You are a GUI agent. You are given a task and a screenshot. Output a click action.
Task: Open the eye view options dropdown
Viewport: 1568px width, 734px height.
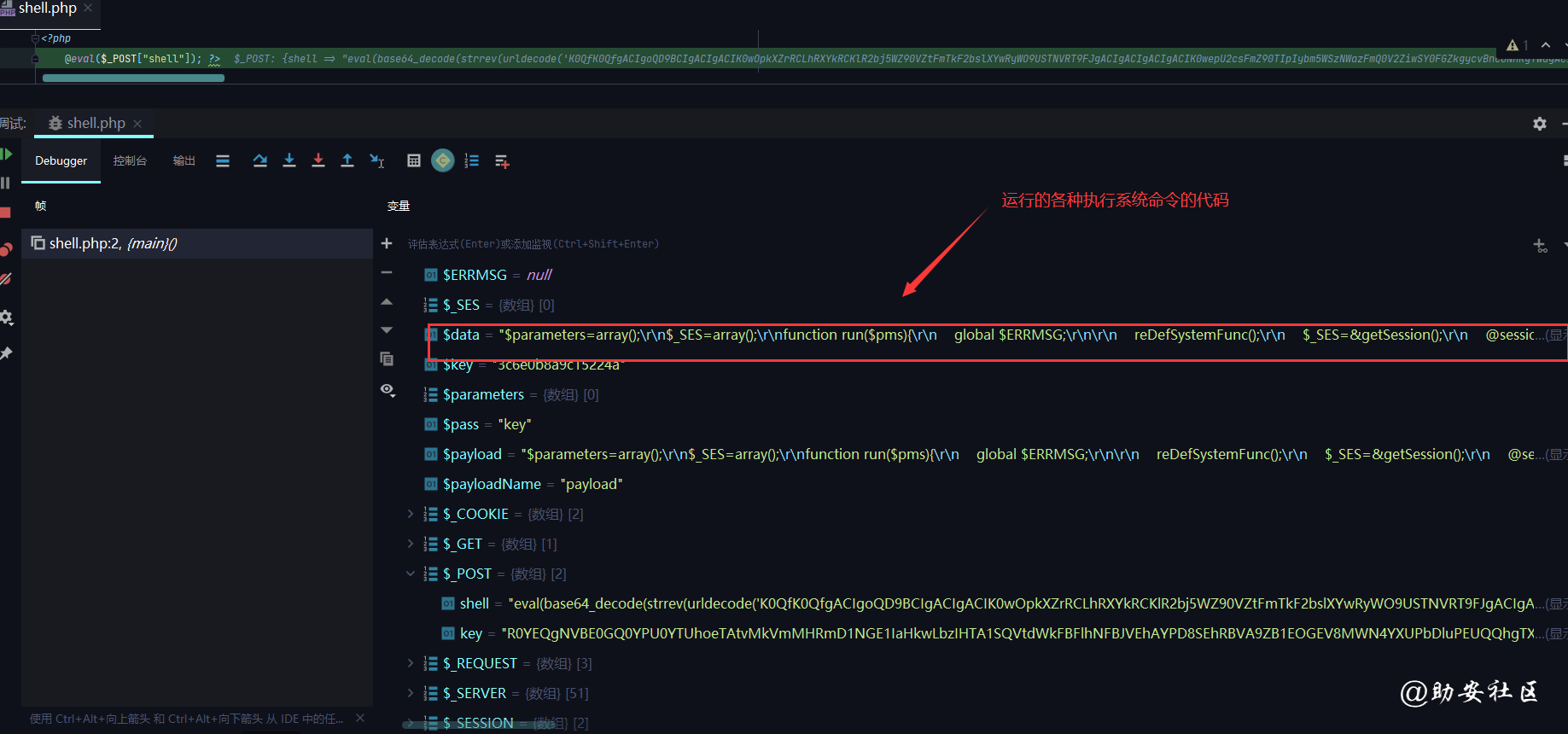tap(388, 390)
